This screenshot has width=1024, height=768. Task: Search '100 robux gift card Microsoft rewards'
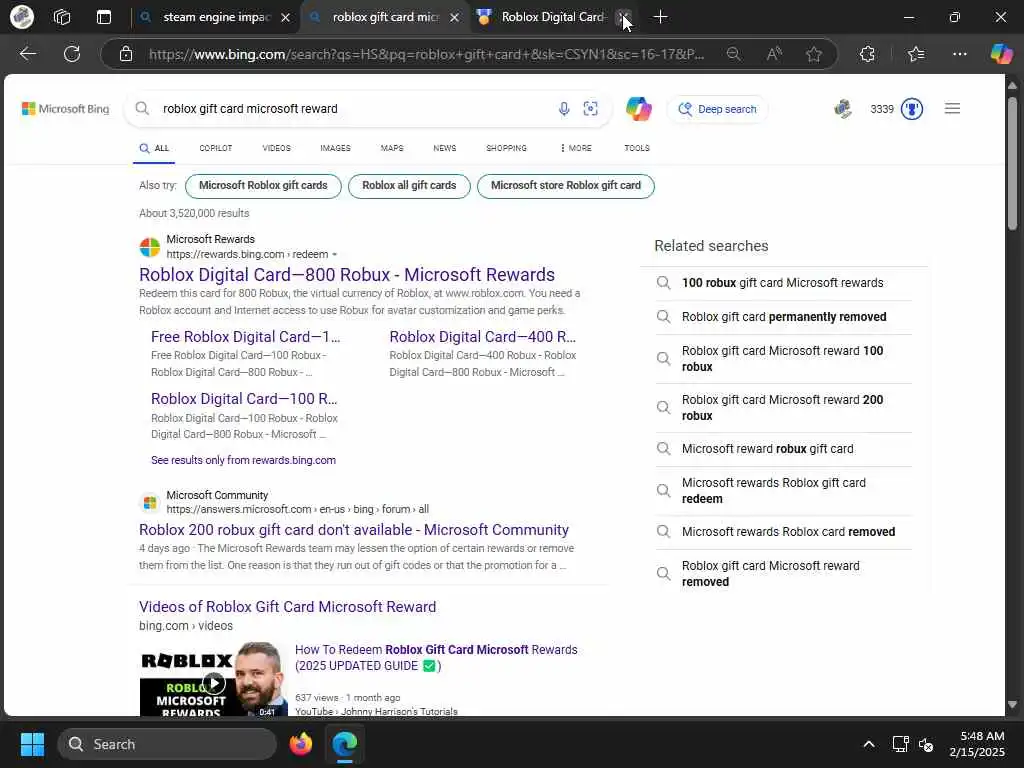point(782,283)
